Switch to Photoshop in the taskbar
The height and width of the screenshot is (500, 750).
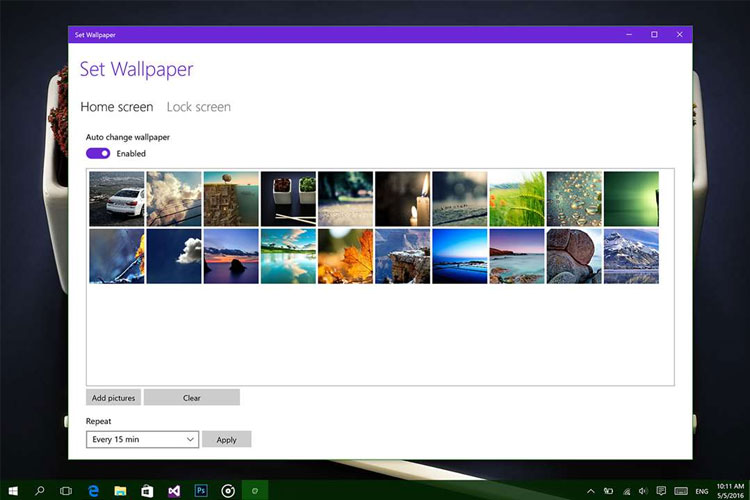click(x=201, y=490)
